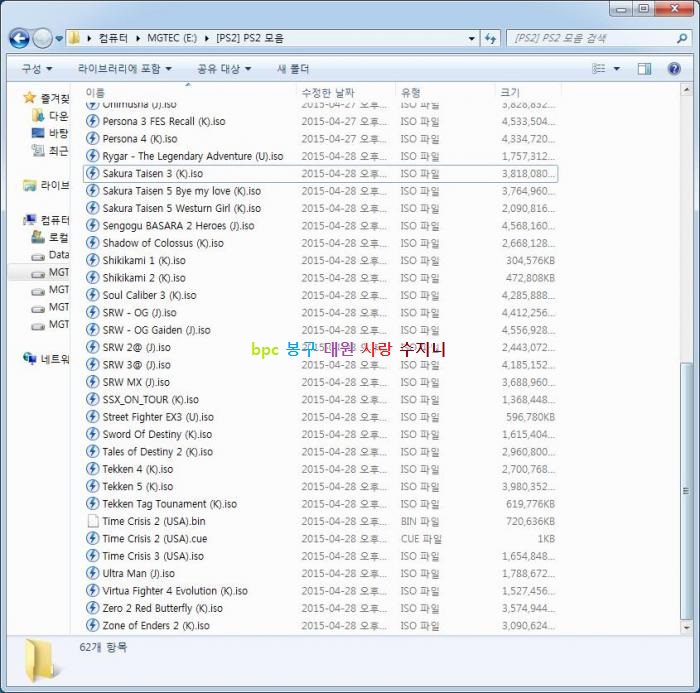Open the 공유 대상 menu
The width and height of the screenshot is (700, 693).
click(x=224, y=69)
